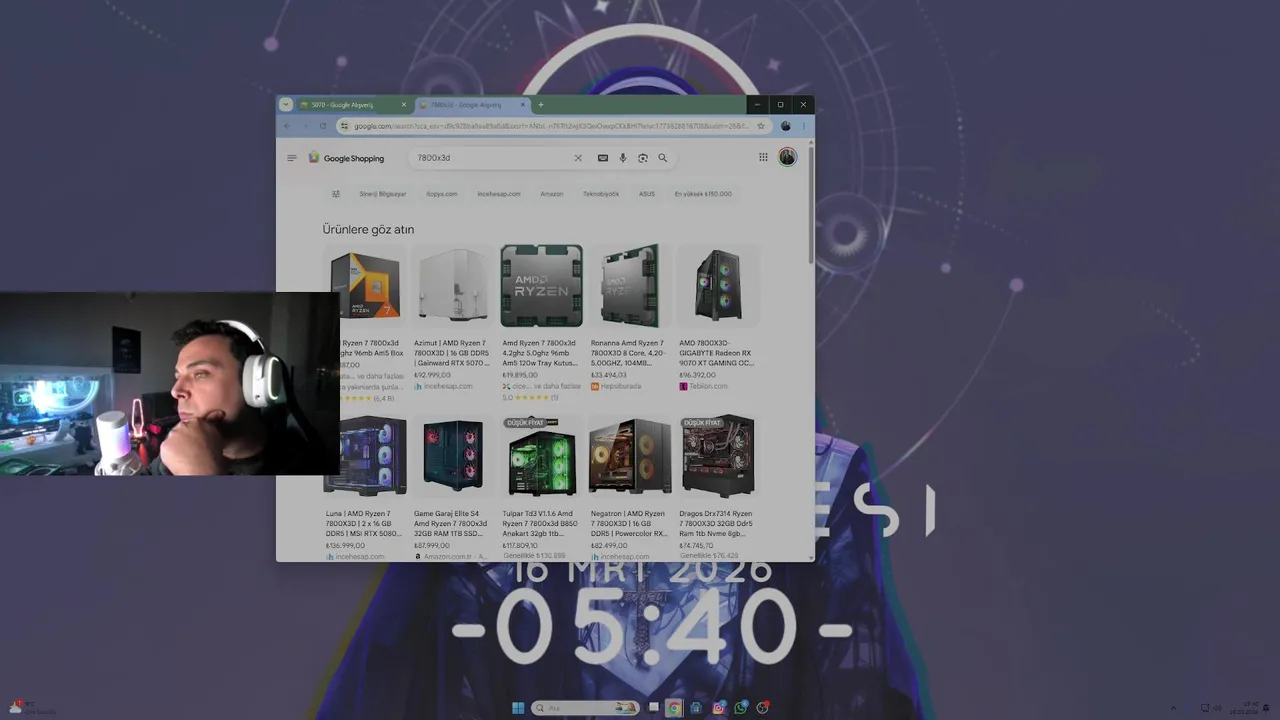Open AMD Ryzen tray CPU product image
This screenshot has height=720, width=1280.
click(x=541, y=285)
